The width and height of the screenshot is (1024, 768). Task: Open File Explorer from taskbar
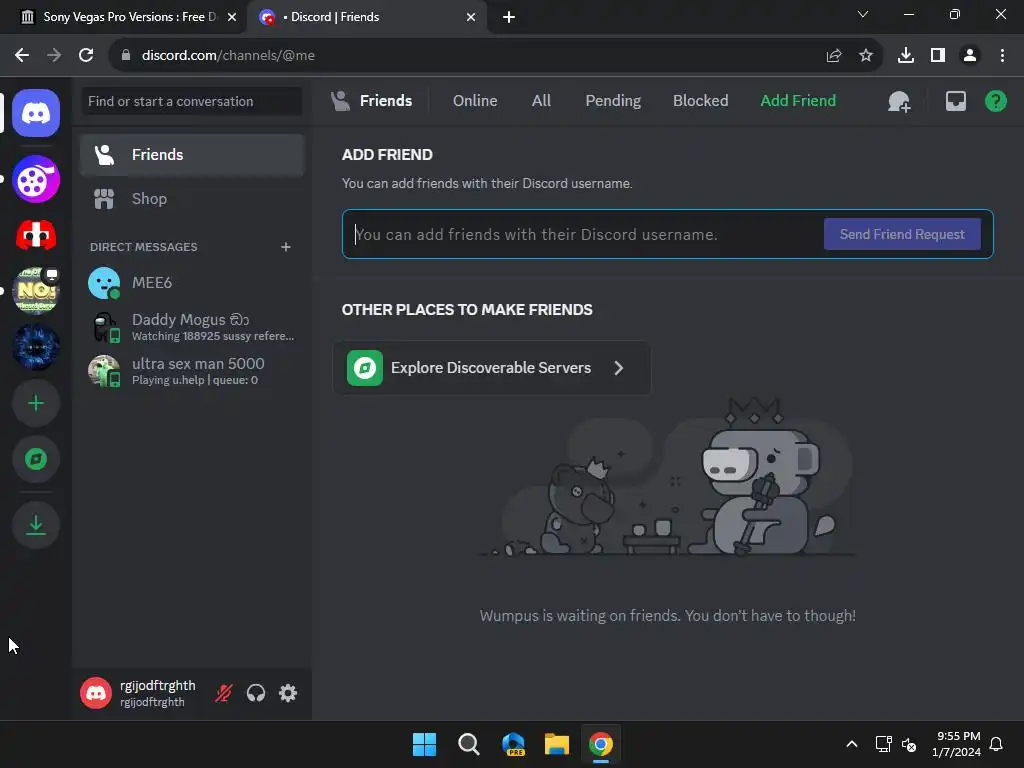557,744
